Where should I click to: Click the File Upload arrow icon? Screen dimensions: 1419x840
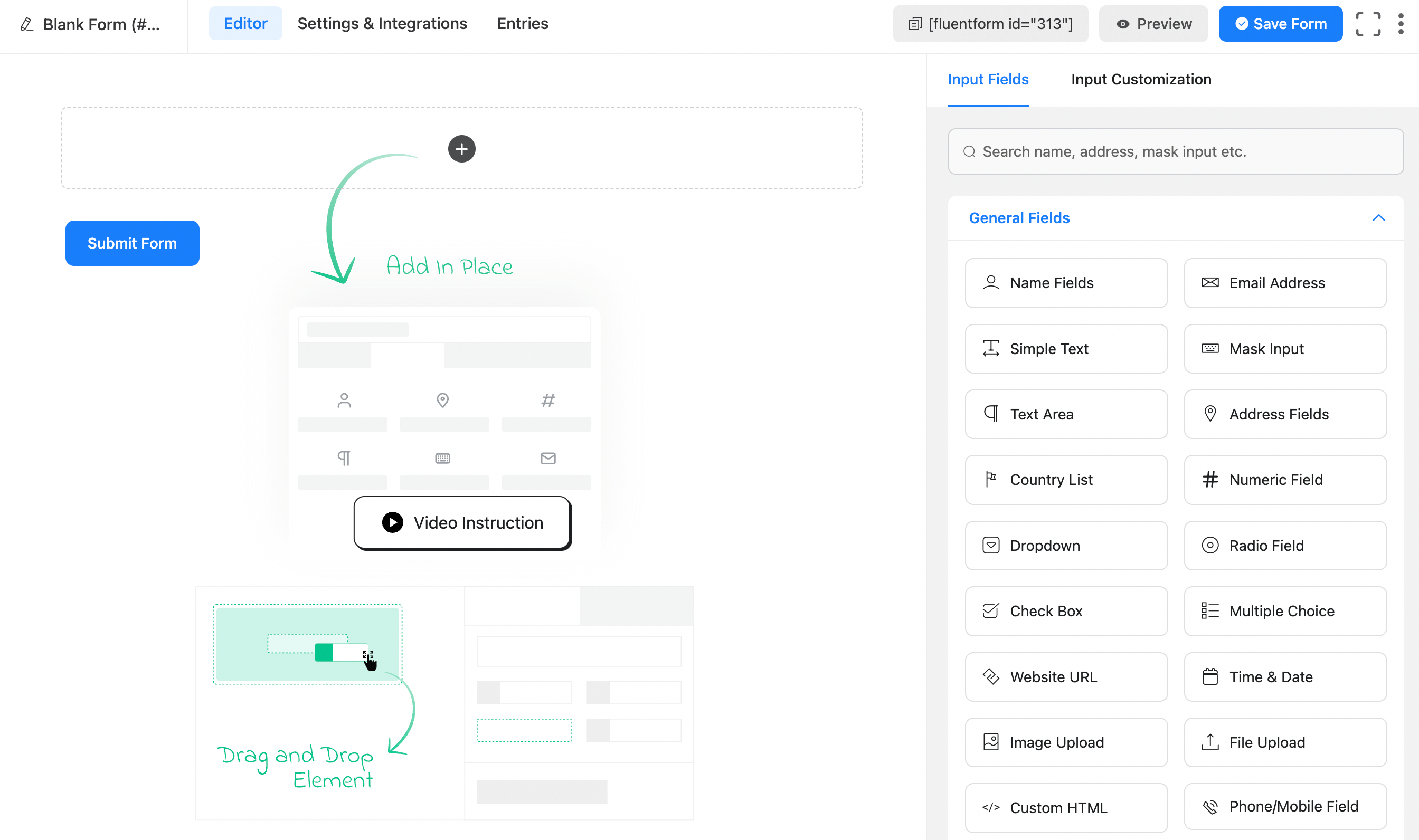(1210, 742)
